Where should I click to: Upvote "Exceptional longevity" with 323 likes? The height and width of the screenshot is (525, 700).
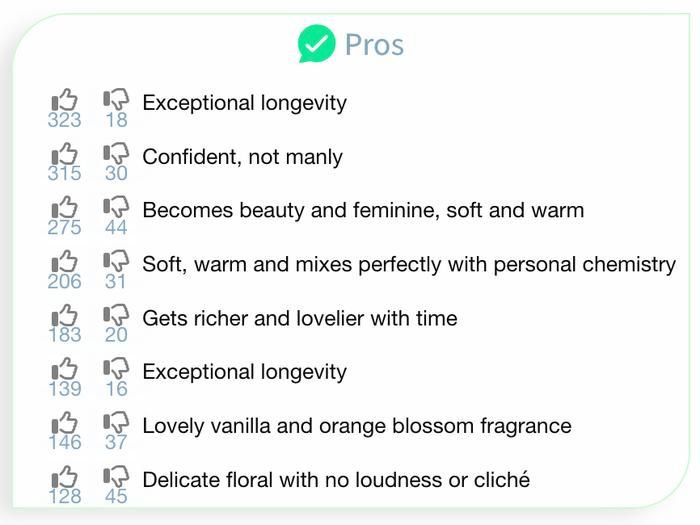pos(65,100)
